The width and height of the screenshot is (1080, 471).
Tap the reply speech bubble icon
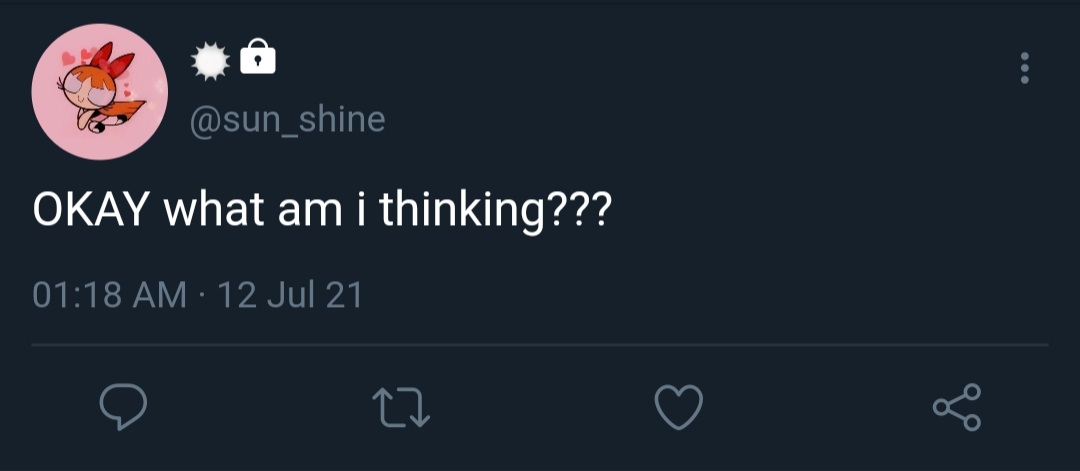pyautogui.click(x=123, y=406)
